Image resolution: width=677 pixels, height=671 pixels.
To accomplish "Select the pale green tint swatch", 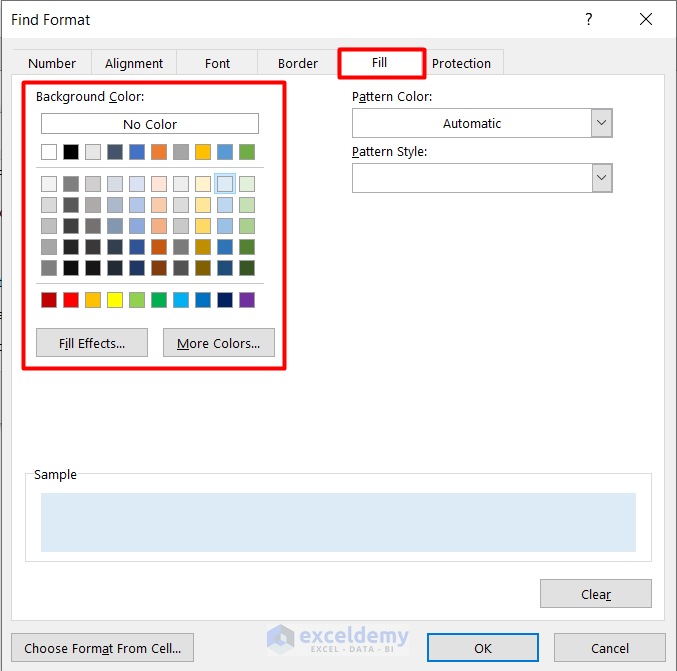I will pos(247,184).
